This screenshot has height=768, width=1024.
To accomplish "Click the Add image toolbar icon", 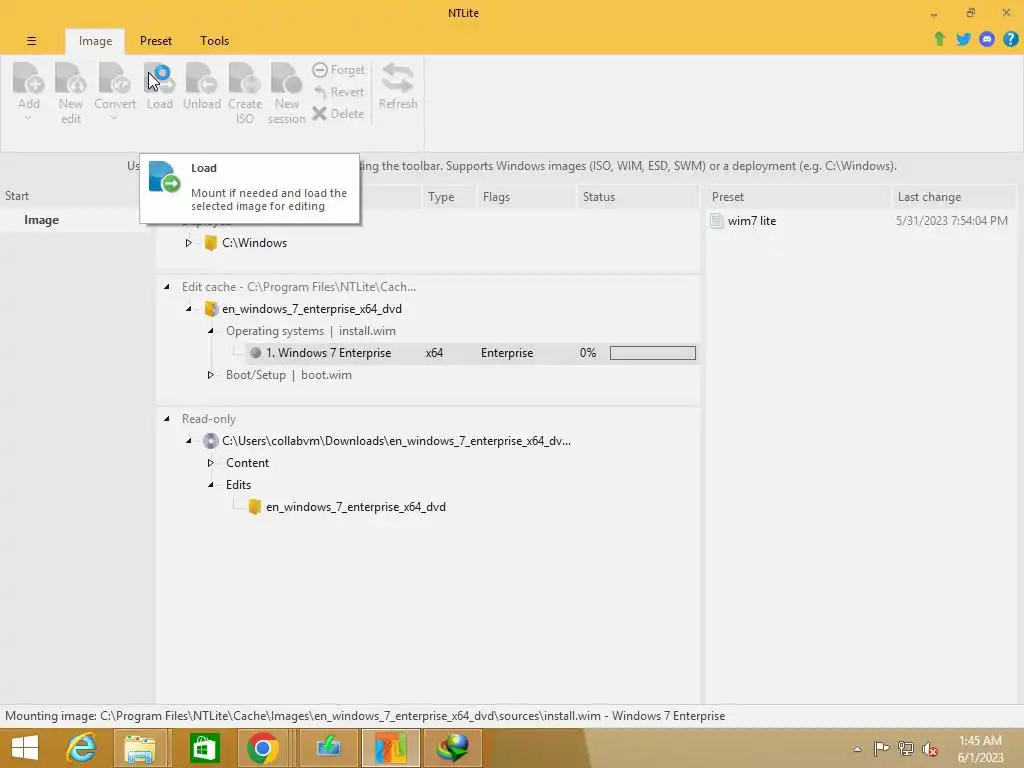I will (29, 80).
